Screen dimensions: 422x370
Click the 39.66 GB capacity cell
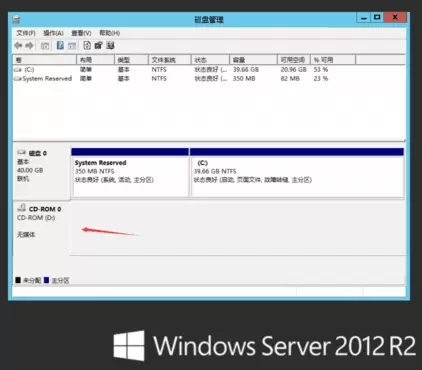(x=246, y=70)
